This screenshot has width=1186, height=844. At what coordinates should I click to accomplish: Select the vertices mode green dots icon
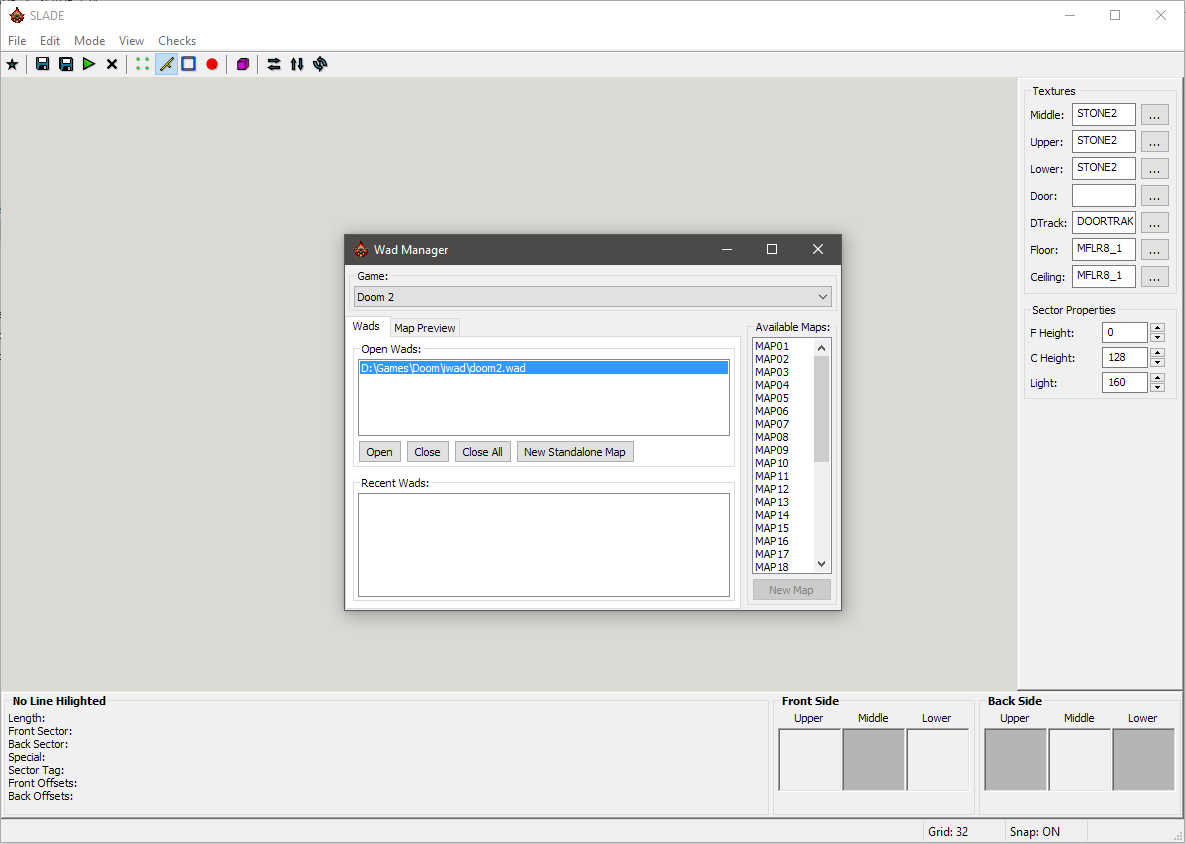143,64
